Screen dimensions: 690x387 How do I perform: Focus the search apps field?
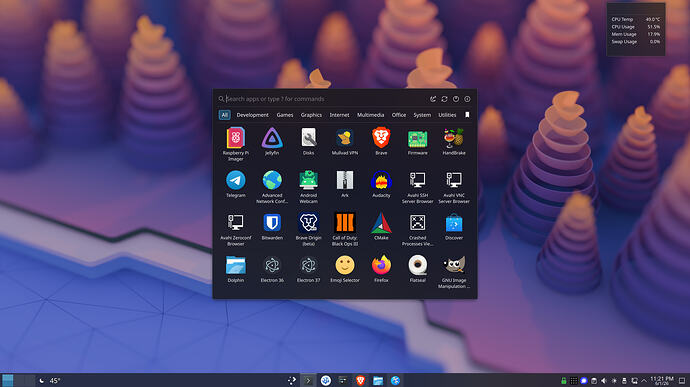(321, 99)
